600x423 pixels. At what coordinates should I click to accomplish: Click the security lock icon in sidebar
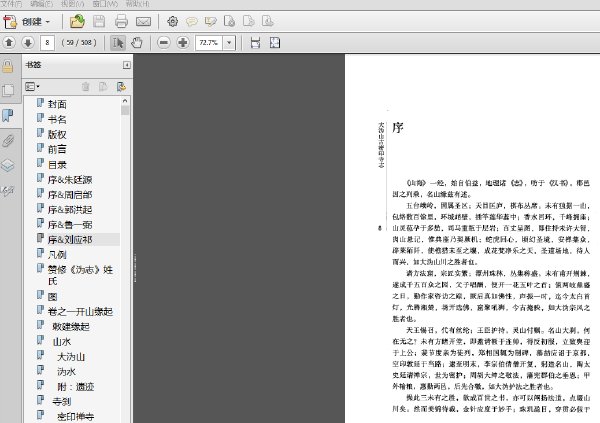tap(8, 66)
